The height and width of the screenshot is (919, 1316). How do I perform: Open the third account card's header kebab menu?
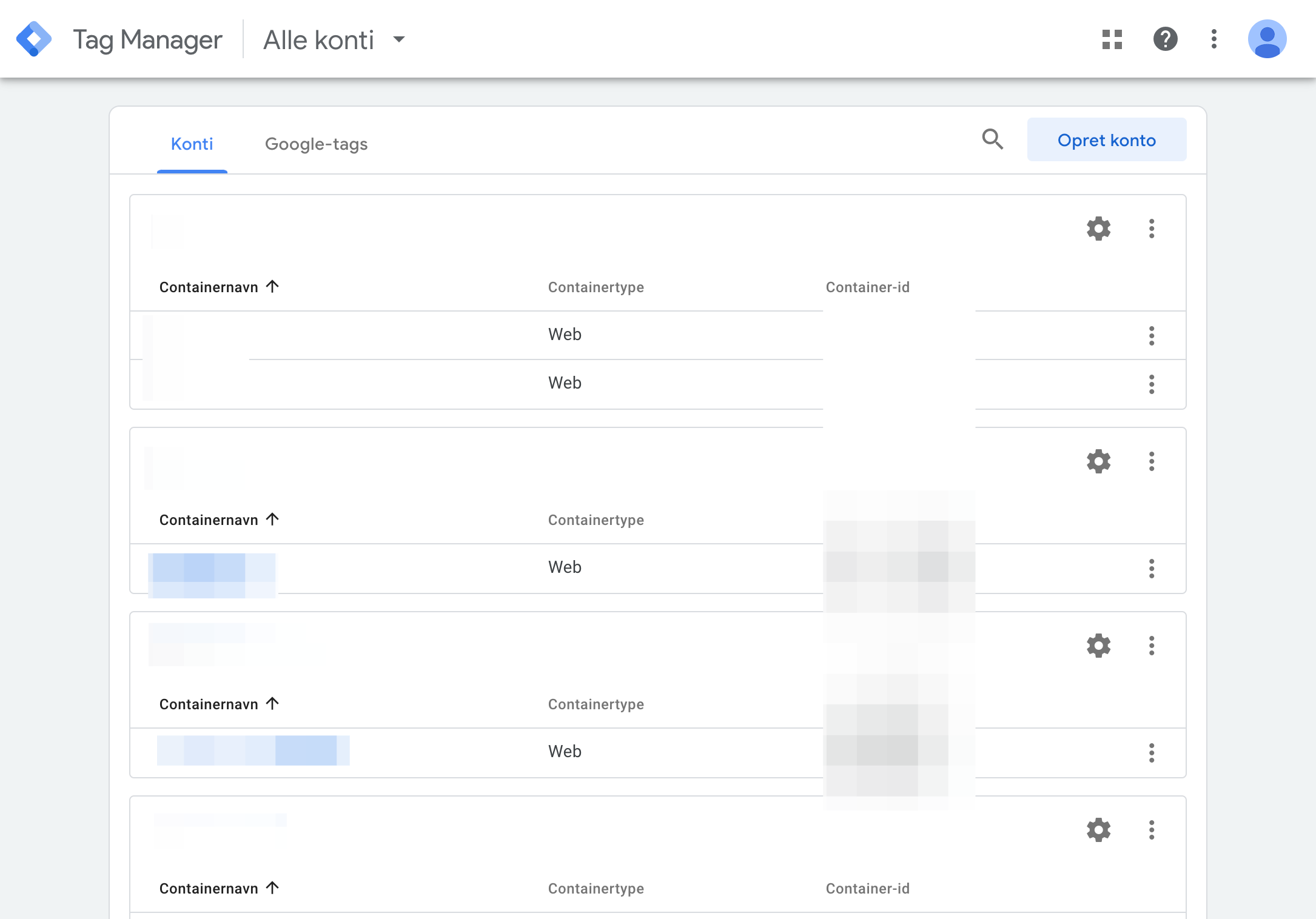pyautogui.click(x=1152, y=646)
